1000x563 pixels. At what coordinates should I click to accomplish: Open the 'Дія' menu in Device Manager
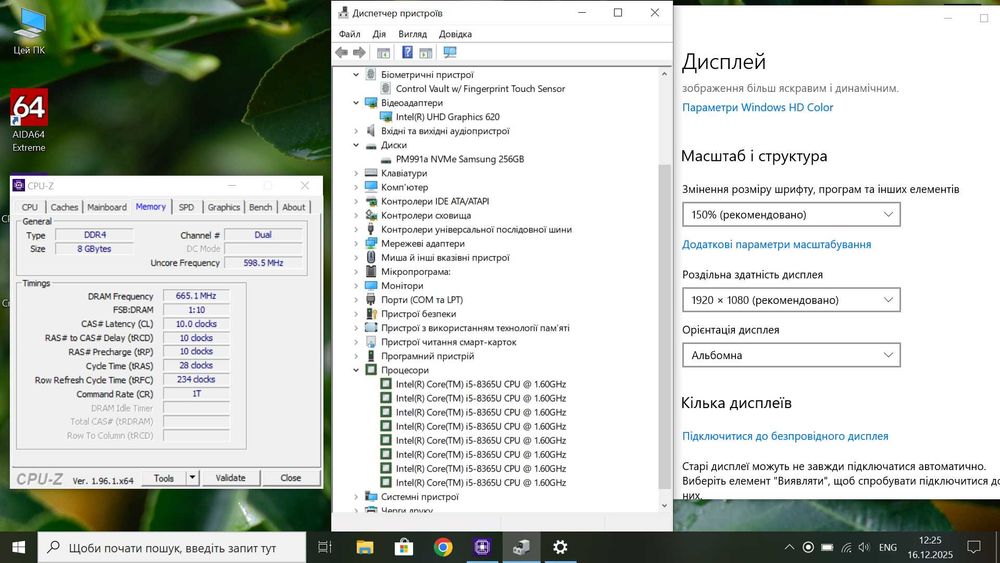[x=379, y=34]
